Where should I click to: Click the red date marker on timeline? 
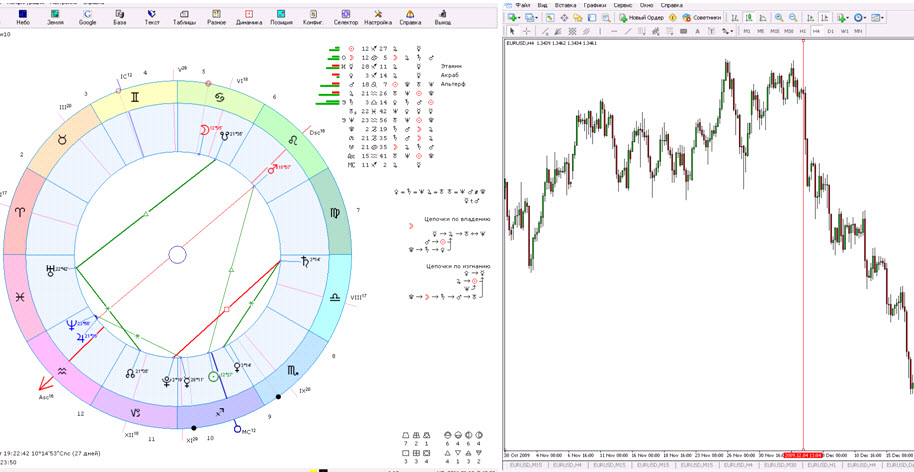point(804,454)
